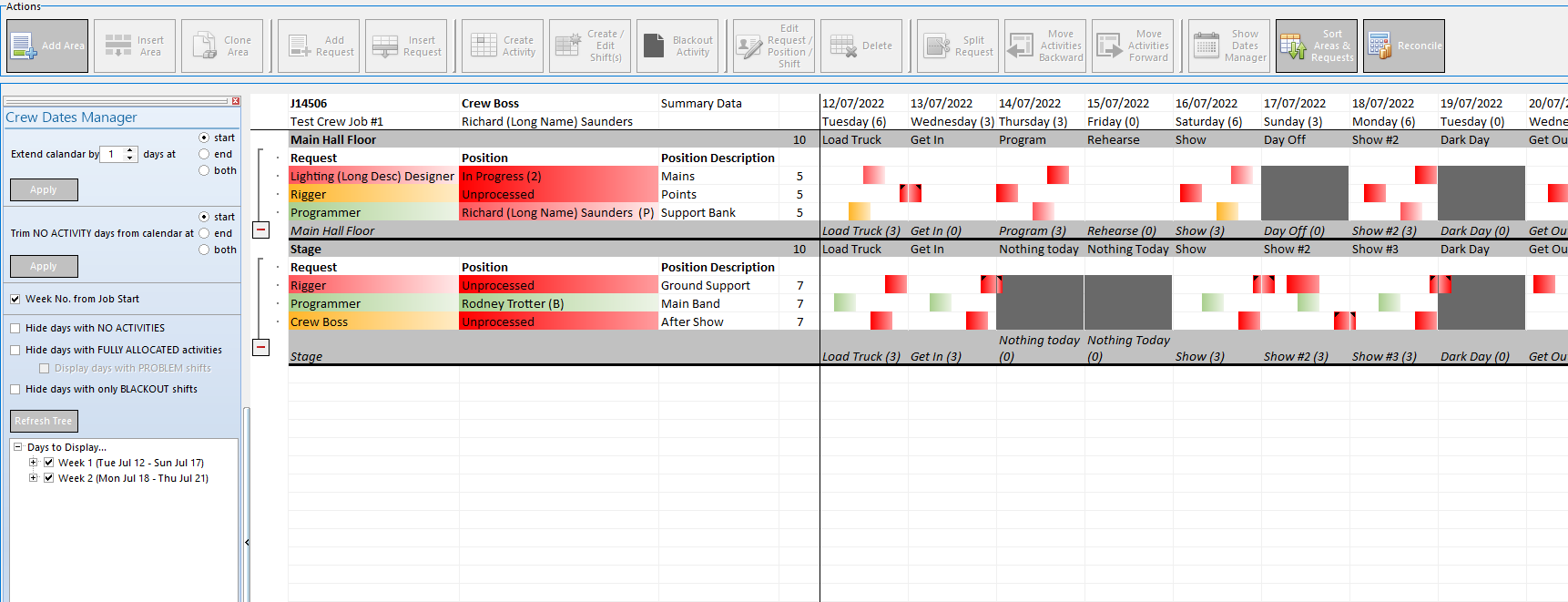Select the Add Request tool

[319, 46]
